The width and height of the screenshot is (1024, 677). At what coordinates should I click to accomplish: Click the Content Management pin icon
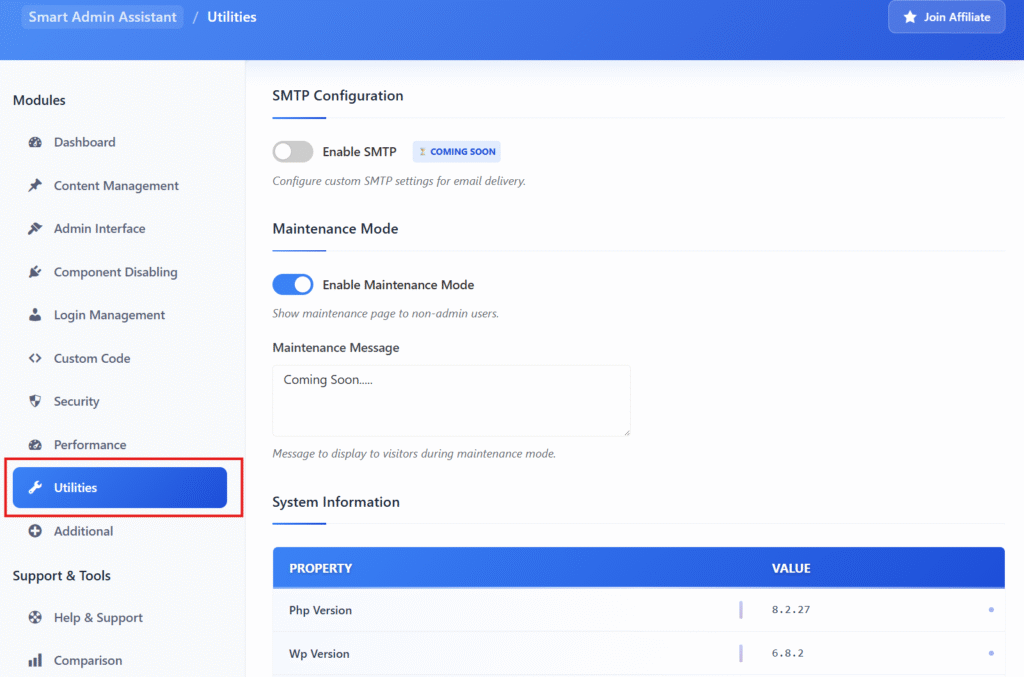click(35, 185)
